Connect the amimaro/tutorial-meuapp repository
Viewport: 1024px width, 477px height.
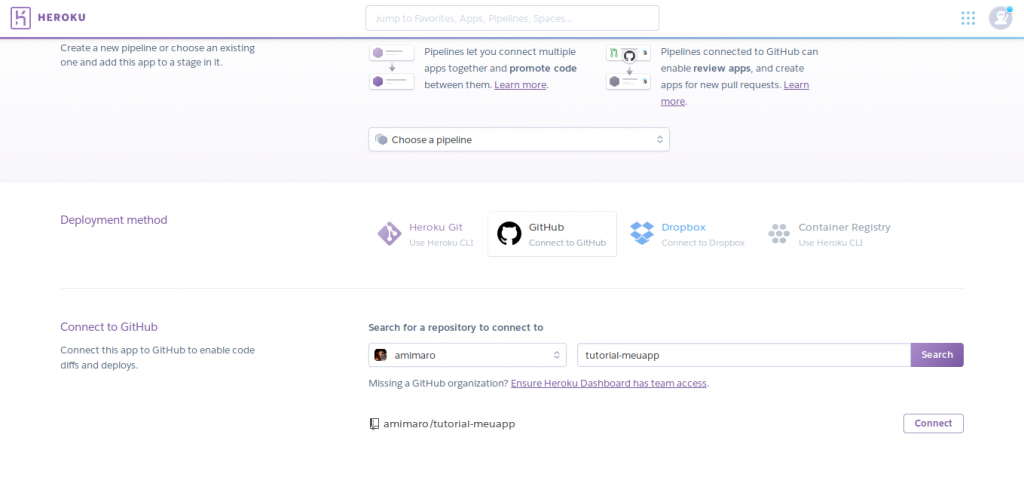tap(933, 423)
